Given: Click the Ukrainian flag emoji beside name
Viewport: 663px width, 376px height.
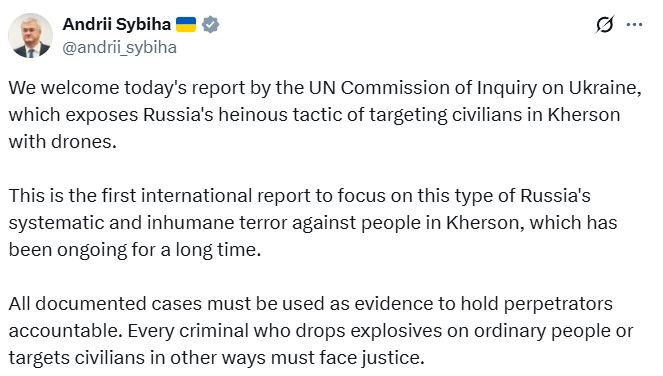Looking at the screenshot, I should coord(186,25).
